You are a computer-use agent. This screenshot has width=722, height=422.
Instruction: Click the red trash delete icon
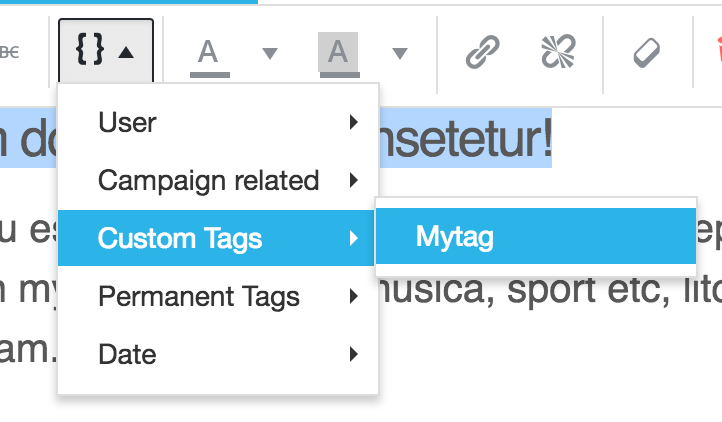click(711, 52)
